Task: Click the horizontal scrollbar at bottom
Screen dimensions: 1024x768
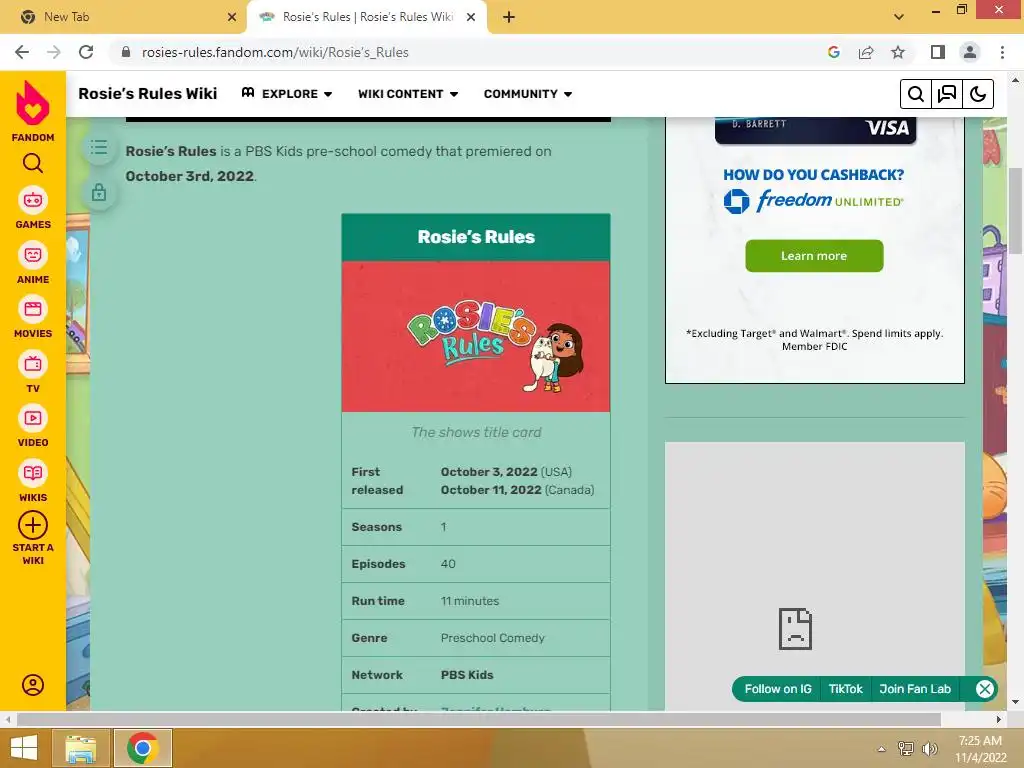Action: pyautogui.click(x=479, y=720)
